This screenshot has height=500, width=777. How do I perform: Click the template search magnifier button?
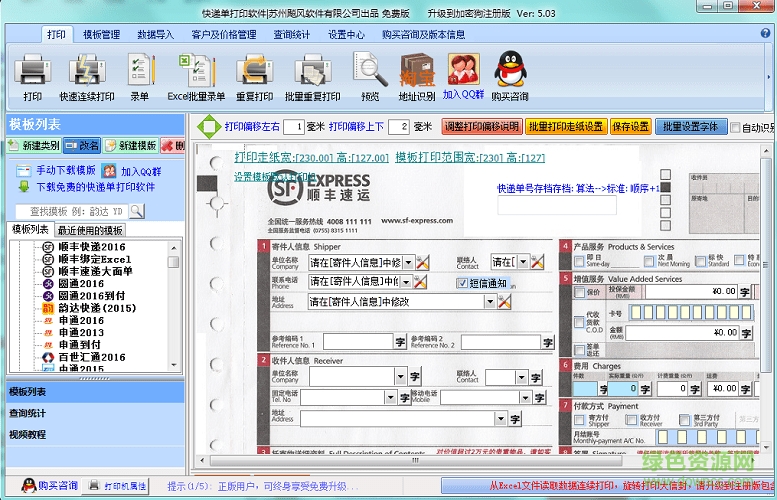[x=137, y=211]
